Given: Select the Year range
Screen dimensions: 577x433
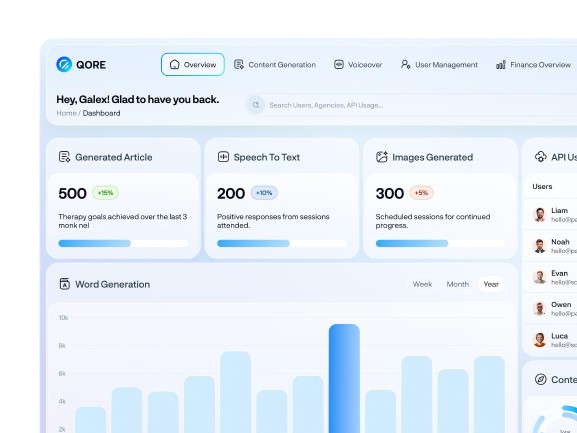Looking at the screenshot, I should click(491, 284).
